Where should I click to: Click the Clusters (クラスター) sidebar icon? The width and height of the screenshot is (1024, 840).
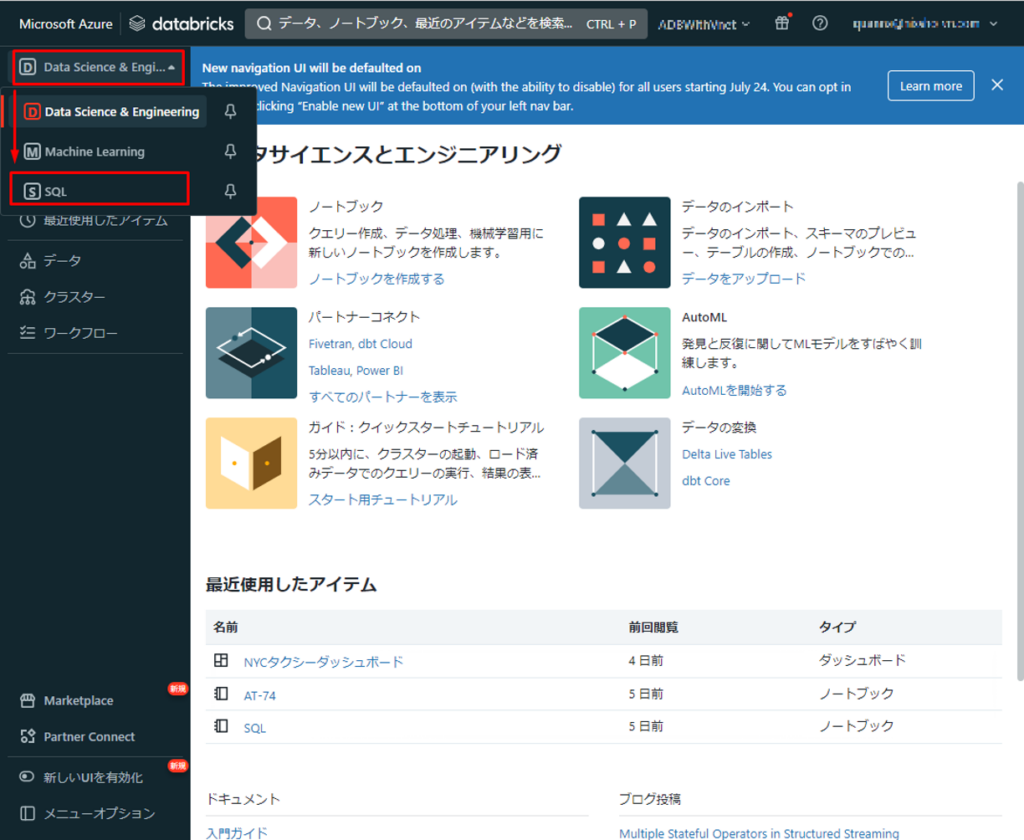tap(28, 297)
